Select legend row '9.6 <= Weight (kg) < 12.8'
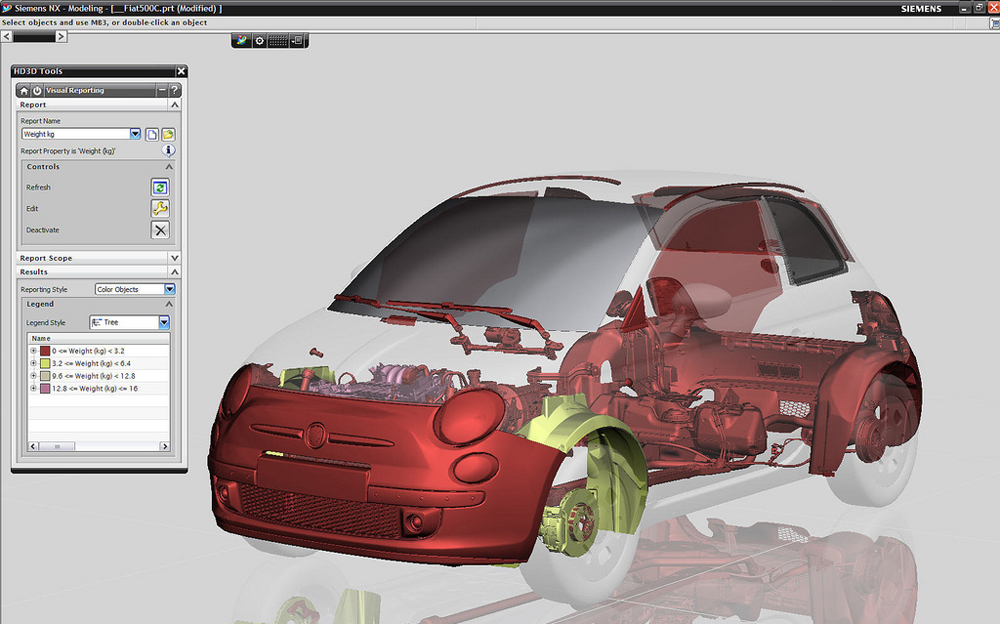 99,376
